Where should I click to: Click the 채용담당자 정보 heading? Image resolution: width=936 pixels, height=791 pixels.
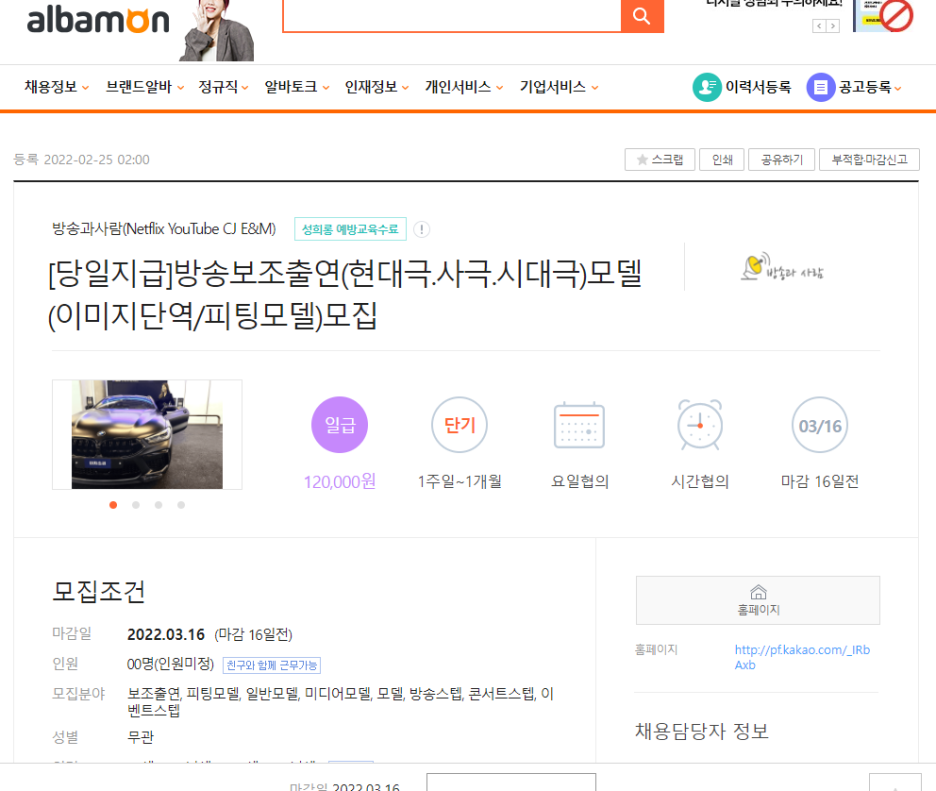tap(702, 731)
